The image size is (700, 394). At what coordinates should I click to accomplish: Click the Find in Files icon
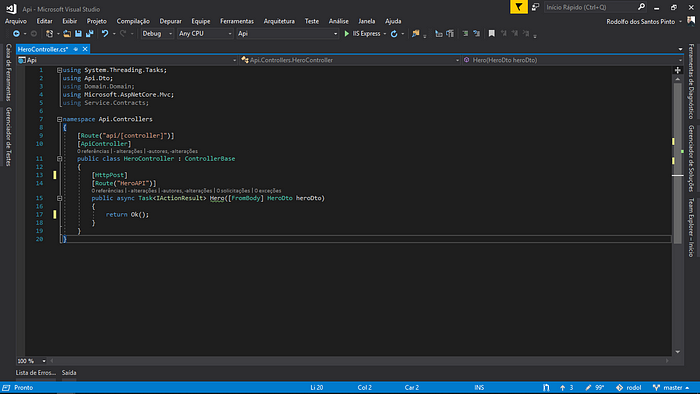coord(416,33)
